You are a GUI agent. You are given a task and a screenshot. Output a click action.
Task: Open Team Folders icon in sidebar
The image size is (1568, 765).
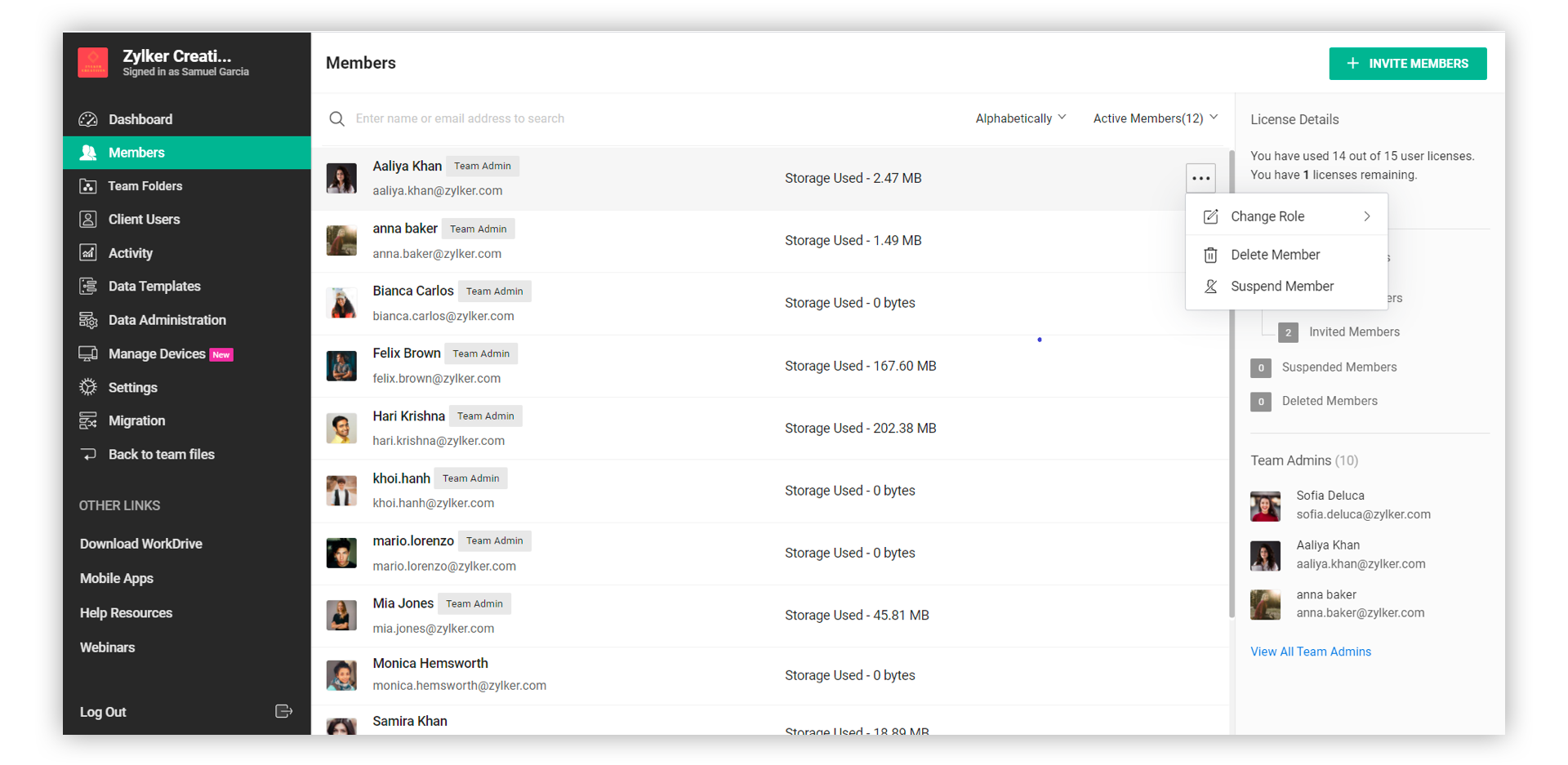click(88, 186)
